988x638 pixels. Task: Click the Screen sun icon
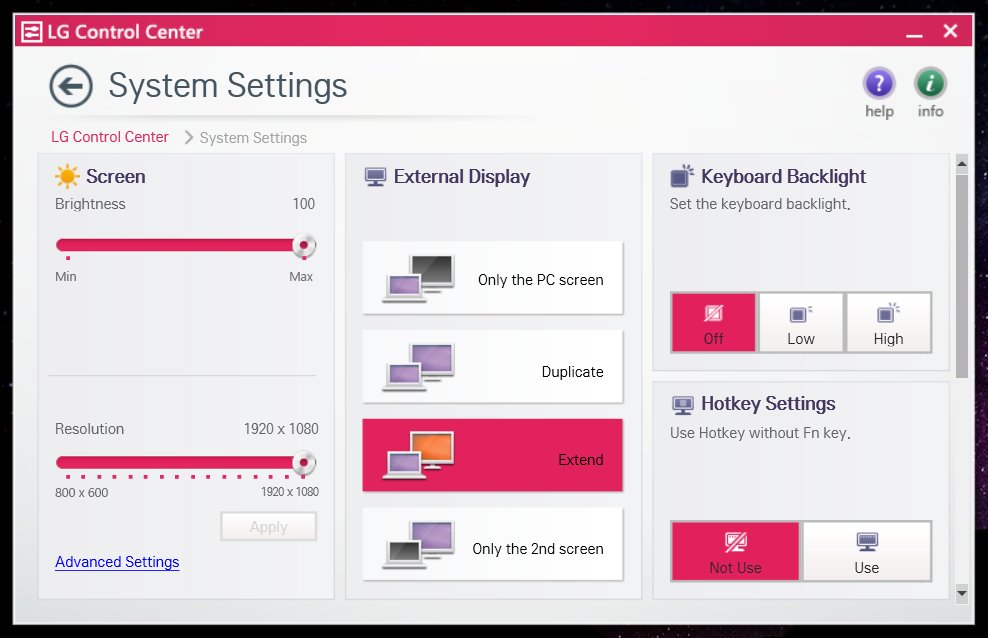tap(67, 176)
